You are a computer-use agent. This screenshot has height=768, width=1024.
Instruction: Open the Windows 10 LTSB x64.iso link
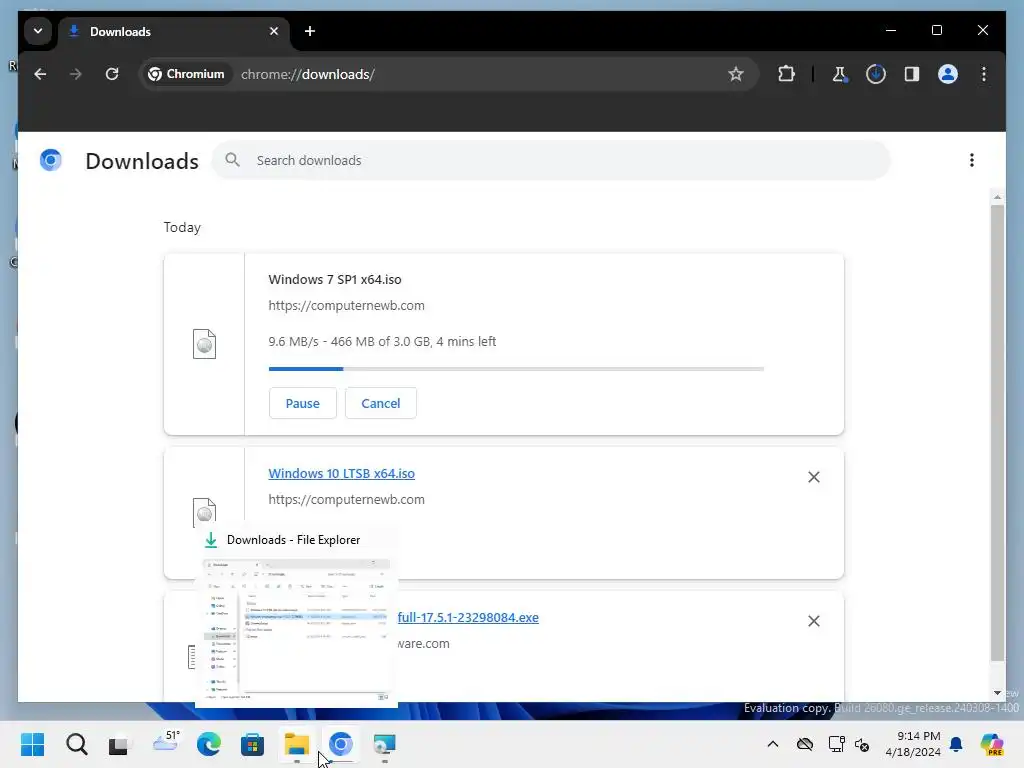tap(342, 473)
